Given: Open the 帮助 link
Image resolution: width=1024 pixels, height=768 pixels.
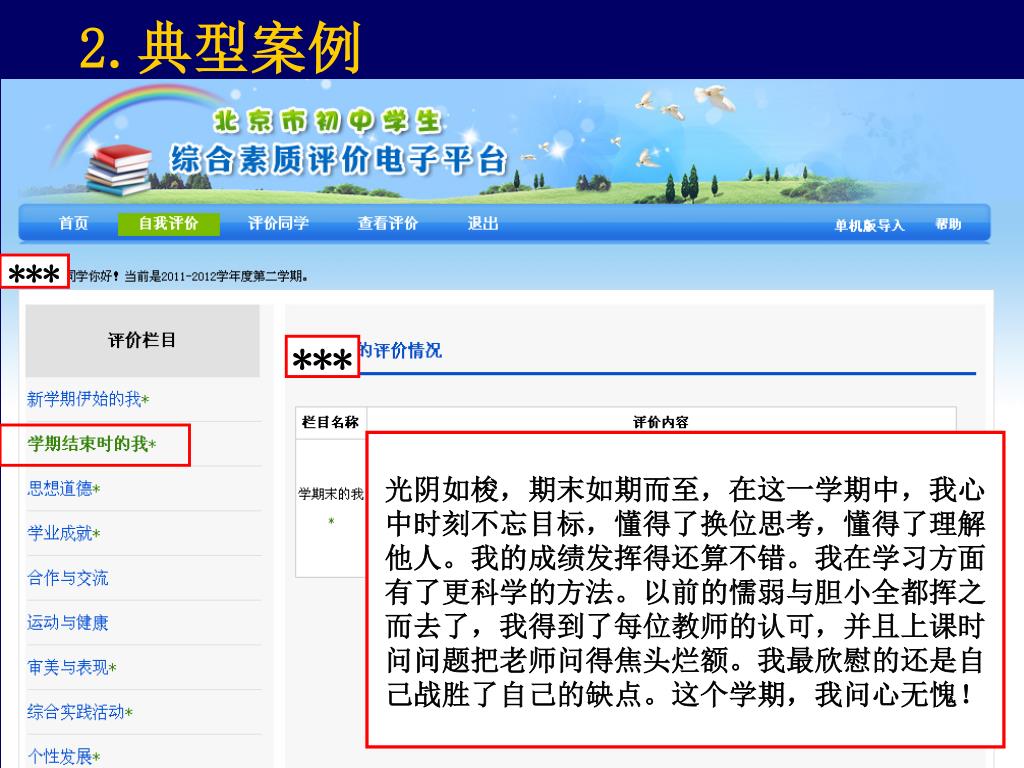Looking at the screenshot, I should pyautogui.click(x=948, y=224).
